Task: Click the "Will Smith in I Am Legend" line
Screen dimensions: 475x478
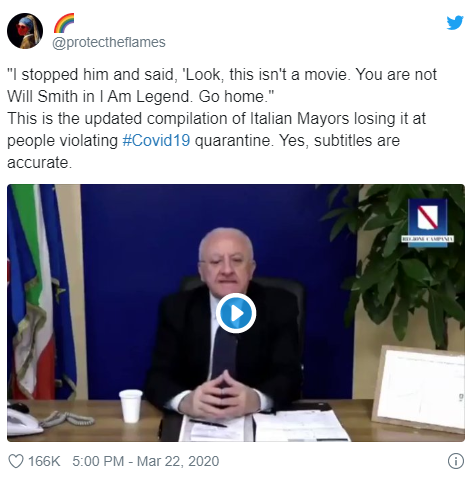Action: [140, 96]
